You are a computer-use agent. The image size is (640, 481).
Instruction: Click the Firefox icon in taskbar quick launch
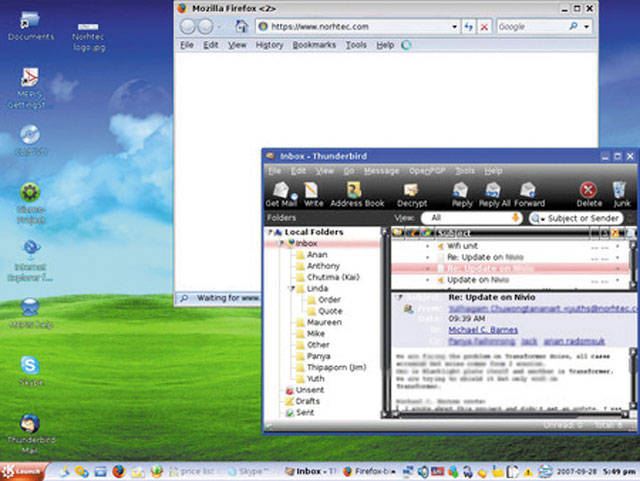(x=118, y=472)
